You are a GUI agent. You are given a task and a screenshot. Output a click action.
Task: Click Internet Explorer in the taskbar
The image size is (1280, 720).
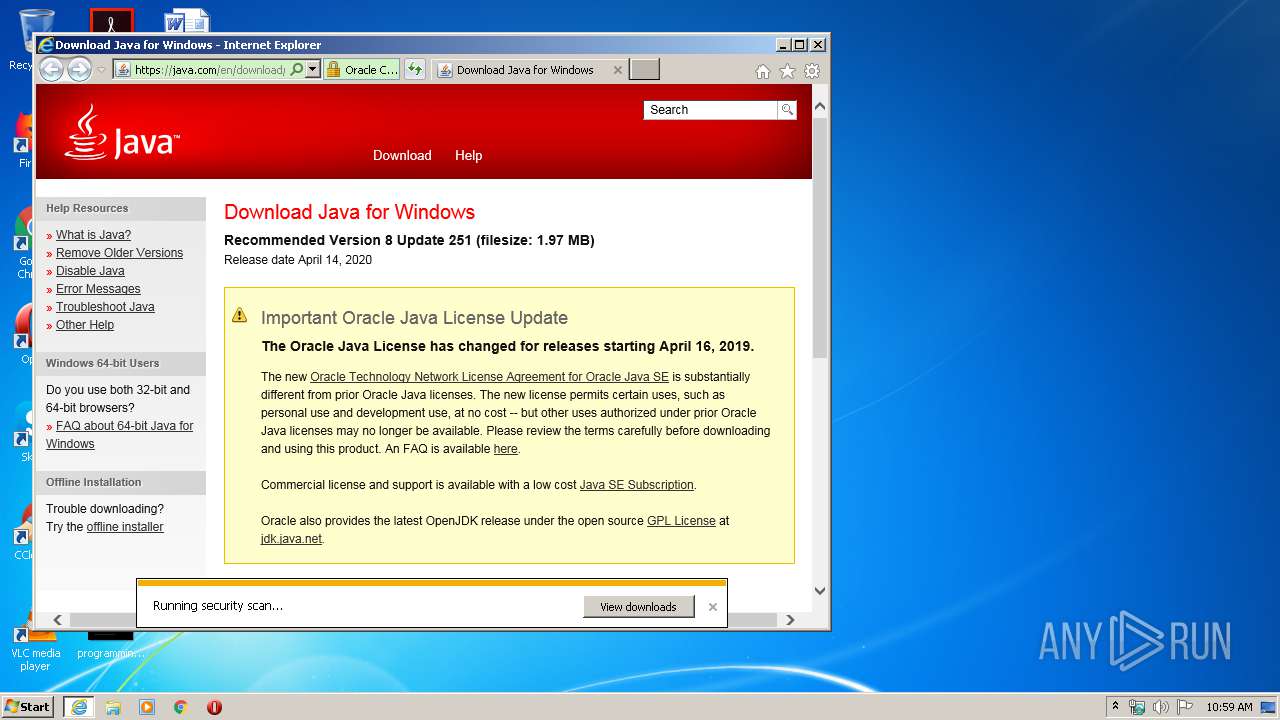click(x=78, y=707)
